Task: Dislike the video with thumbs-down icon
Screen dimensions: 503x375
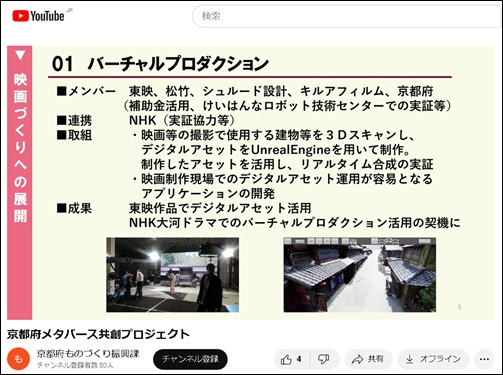Action: [323, 359]
